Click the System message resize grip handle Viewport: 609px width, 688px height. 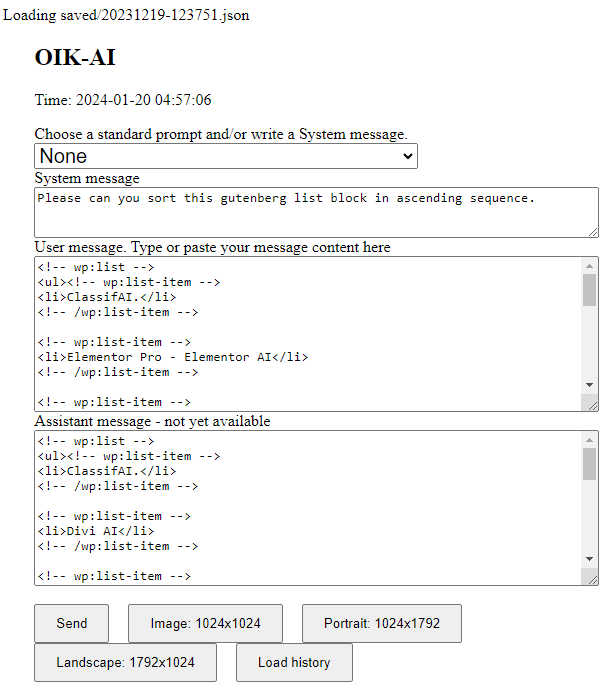[593, 232]
